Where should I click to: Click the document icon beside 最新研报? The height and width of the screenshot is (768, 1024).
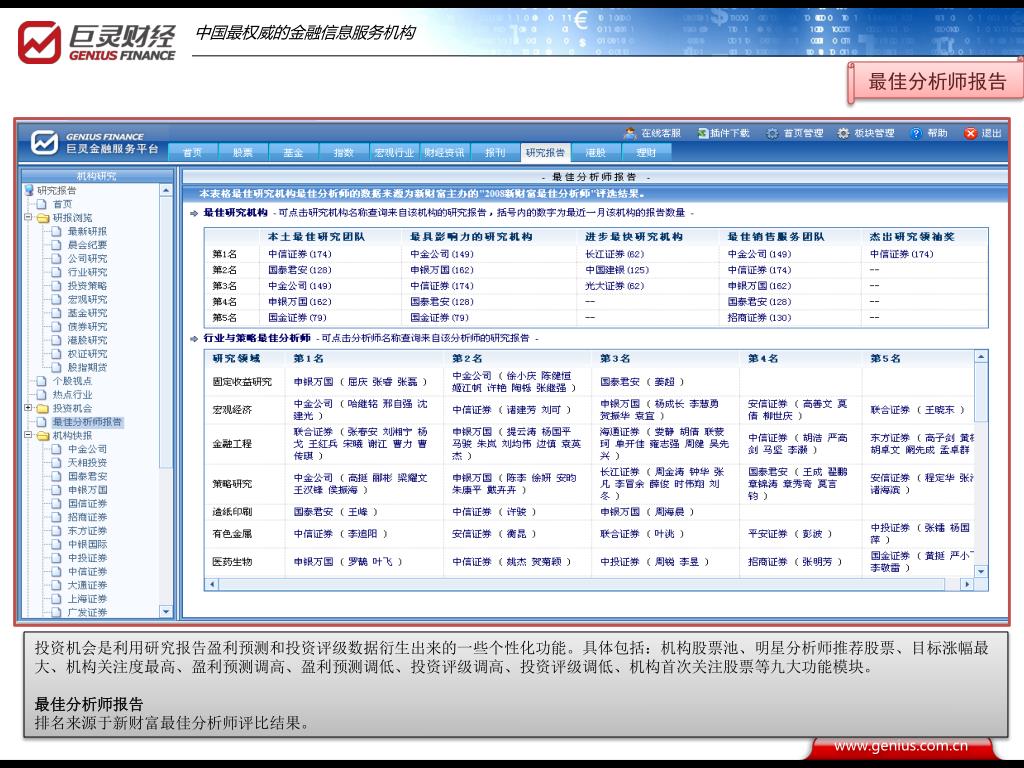click(56, 231)
